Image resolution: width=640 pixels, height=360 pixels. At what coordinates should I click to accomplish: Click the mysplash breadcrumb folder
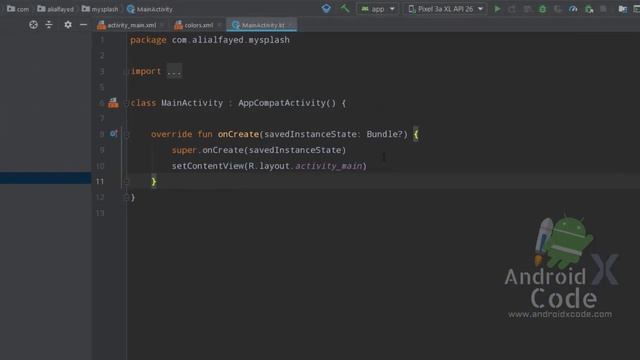100,9
